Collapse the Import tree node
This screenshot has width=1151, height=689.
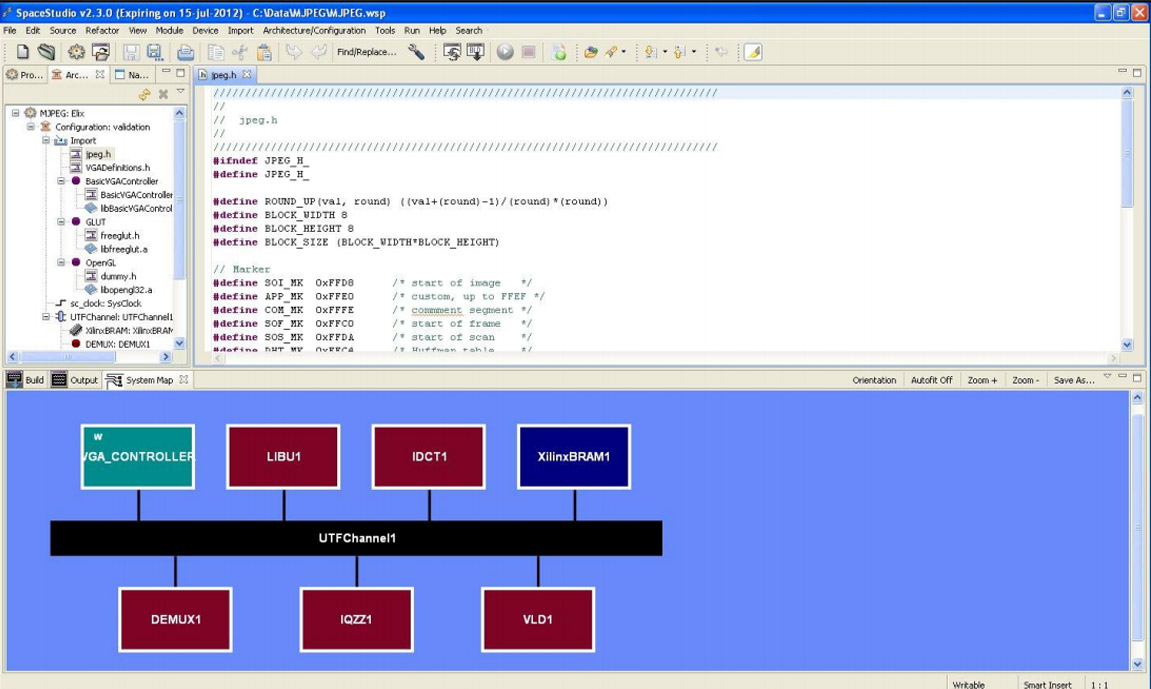pos(46,141)
